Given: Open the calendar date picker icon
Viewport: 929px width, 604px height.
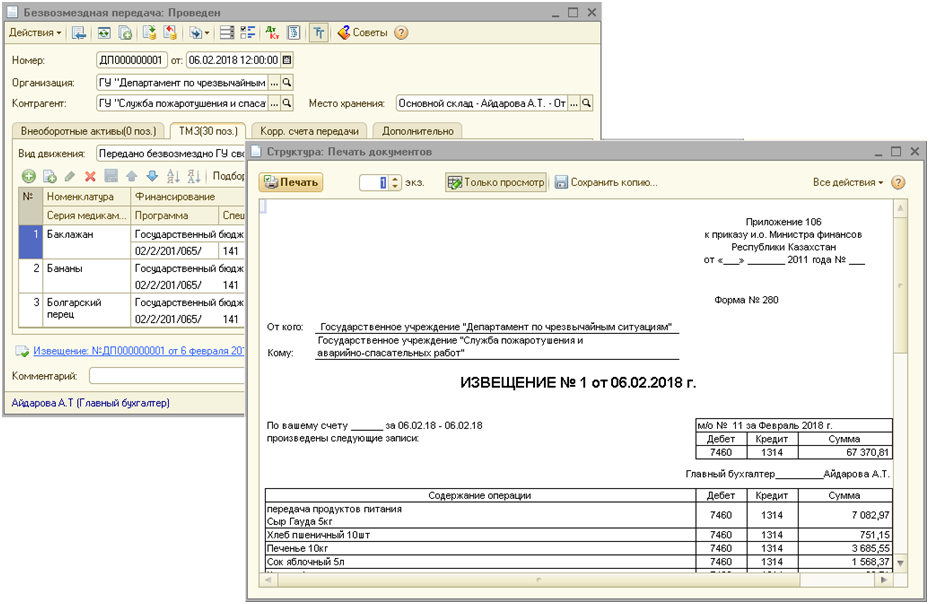Looking at the screenshot, I should point(287,60).
